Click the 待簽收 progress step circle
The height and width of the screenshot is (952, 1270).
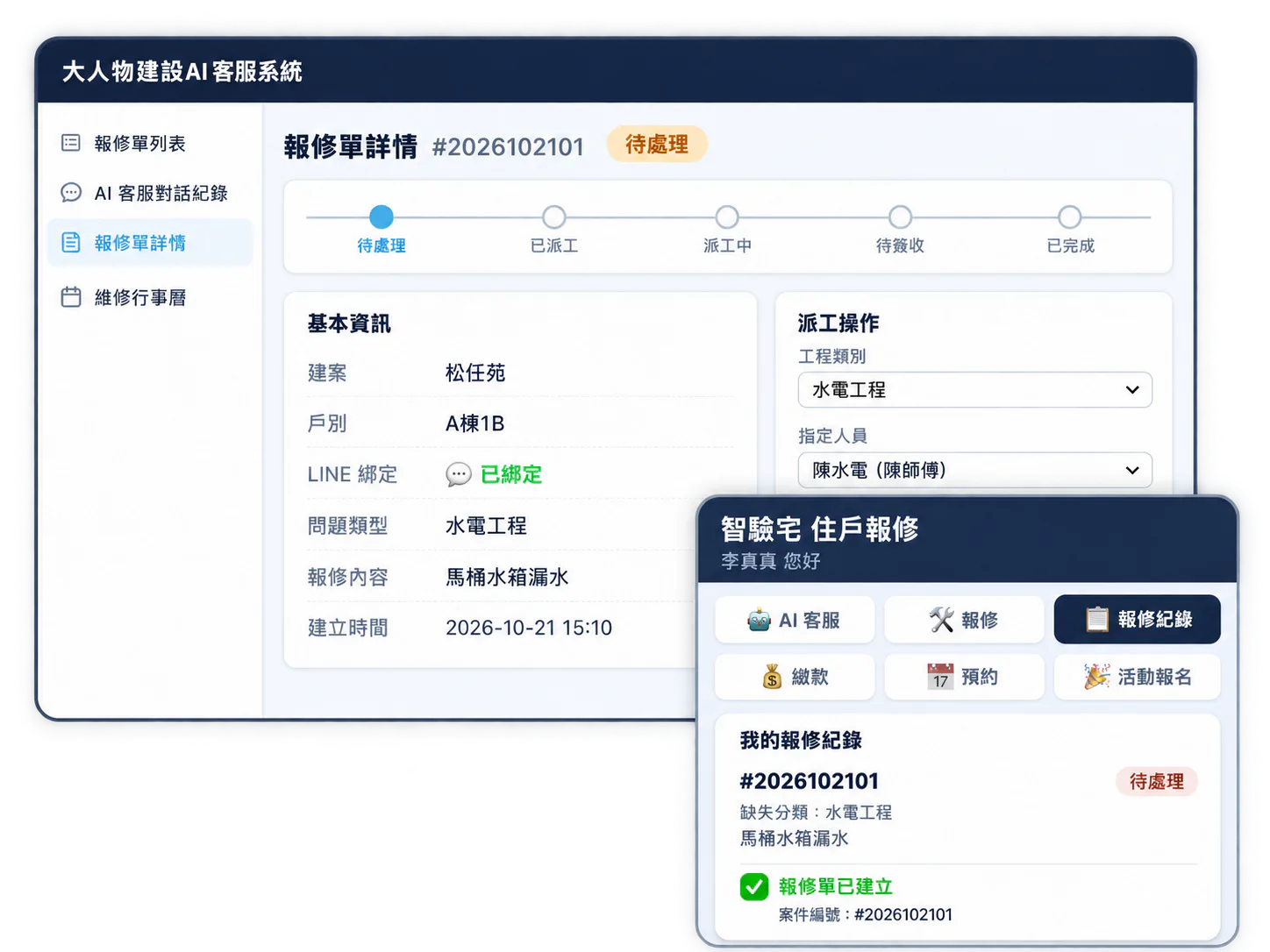coord(900,217)
